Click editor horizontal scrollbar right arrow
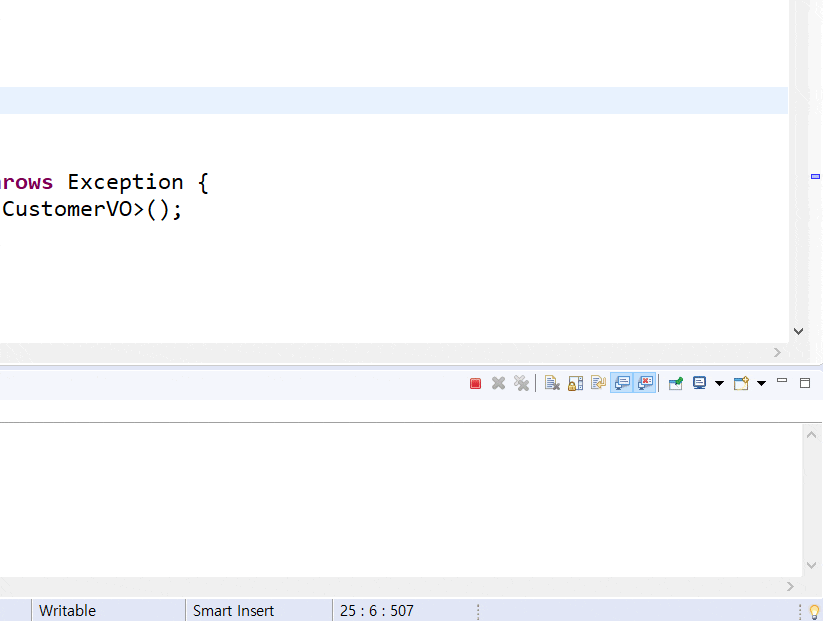823x621 pixels. click(x=777, y=353)
